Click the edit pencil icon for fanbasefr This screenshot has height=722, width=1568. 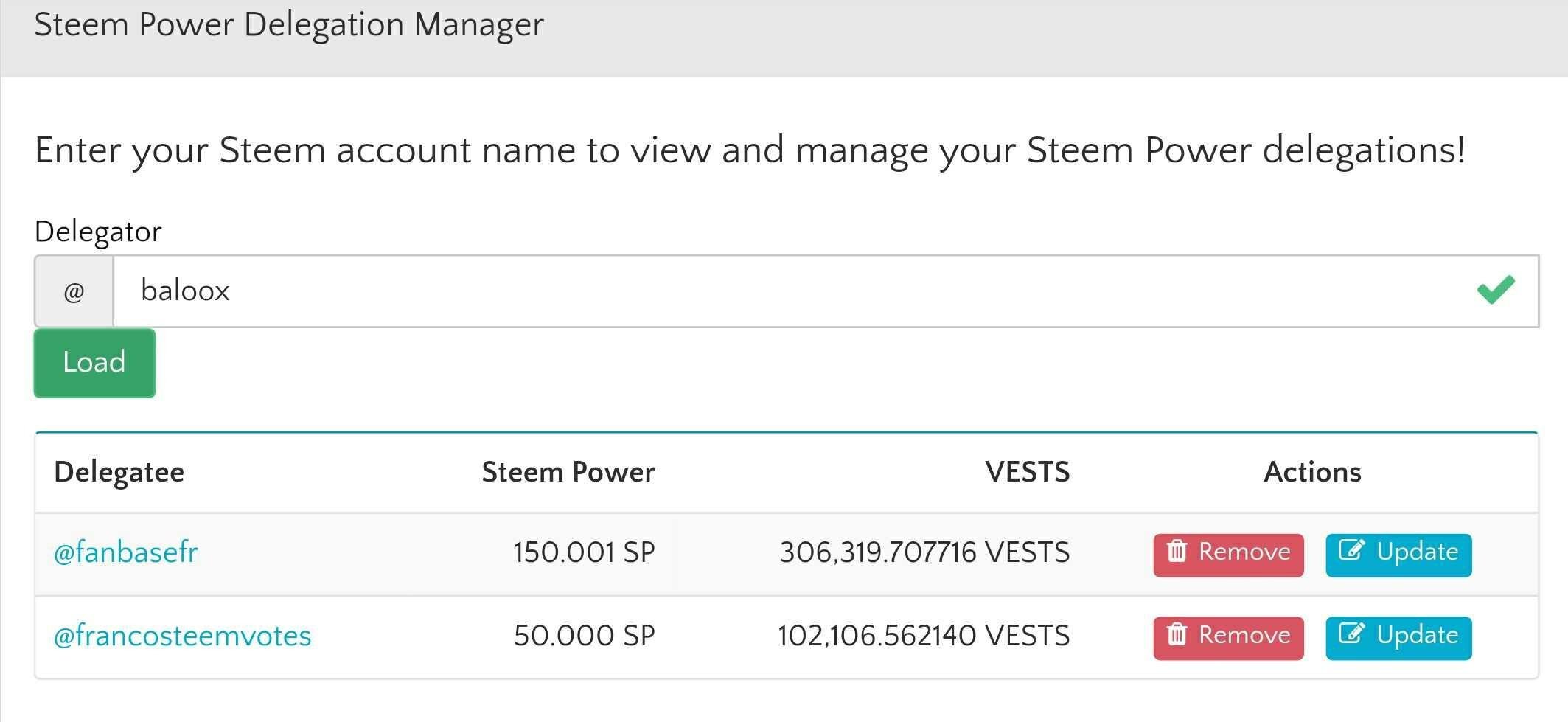click(x=1352, y=550)
